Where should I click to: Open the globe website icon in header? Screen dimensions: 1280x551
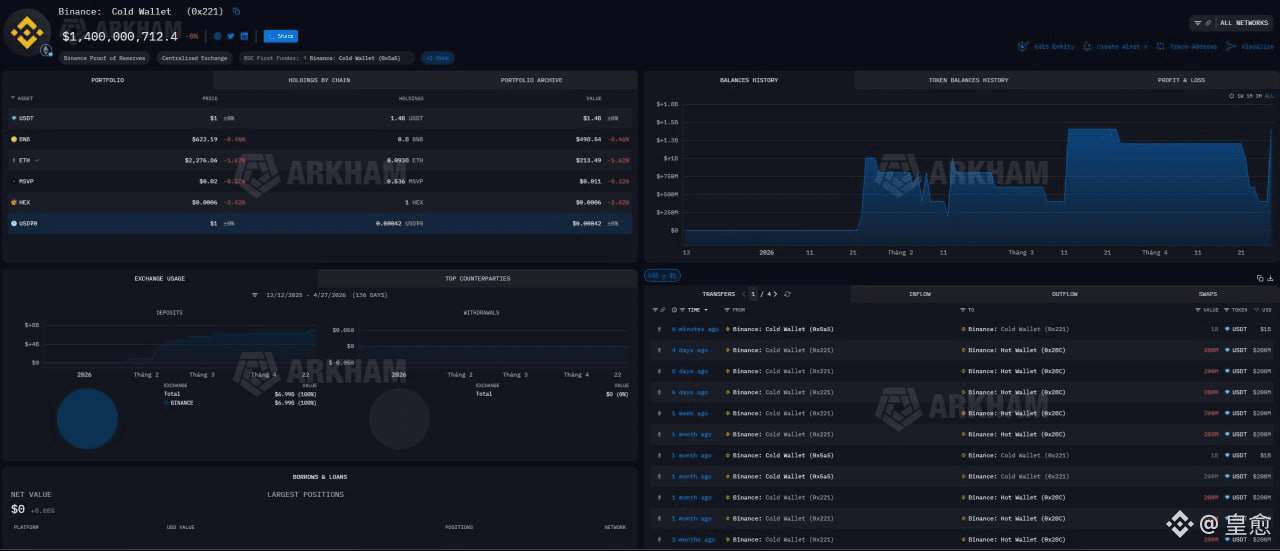click(218, 36)
